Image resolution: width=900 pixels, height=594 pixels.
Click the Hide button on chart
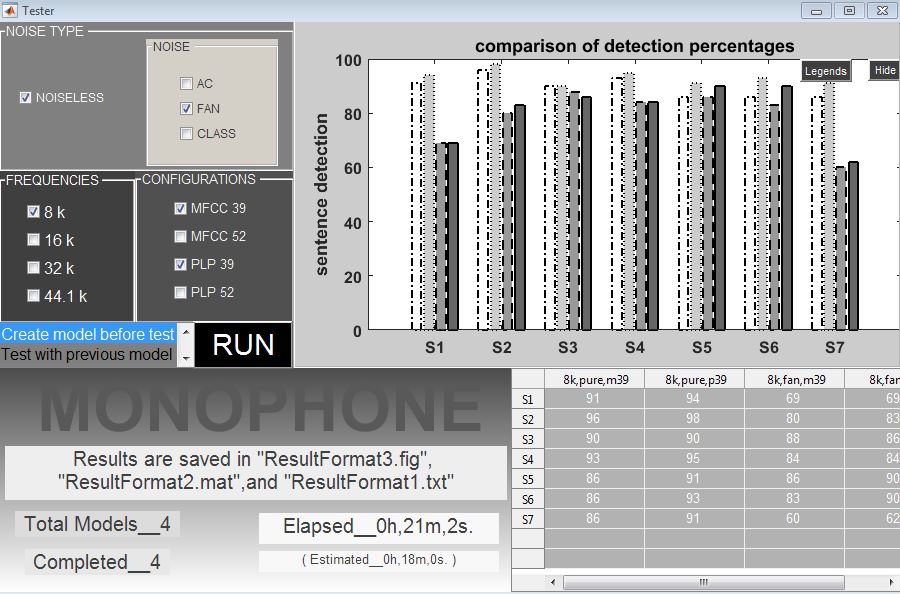pyautogui.click(x=884, y=71)
